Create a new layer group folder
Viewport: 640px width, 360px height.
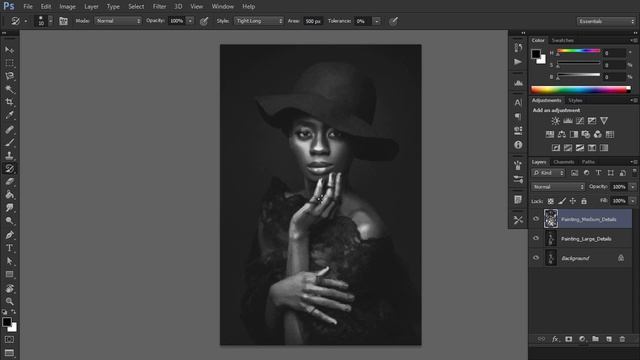click(596, 339)
